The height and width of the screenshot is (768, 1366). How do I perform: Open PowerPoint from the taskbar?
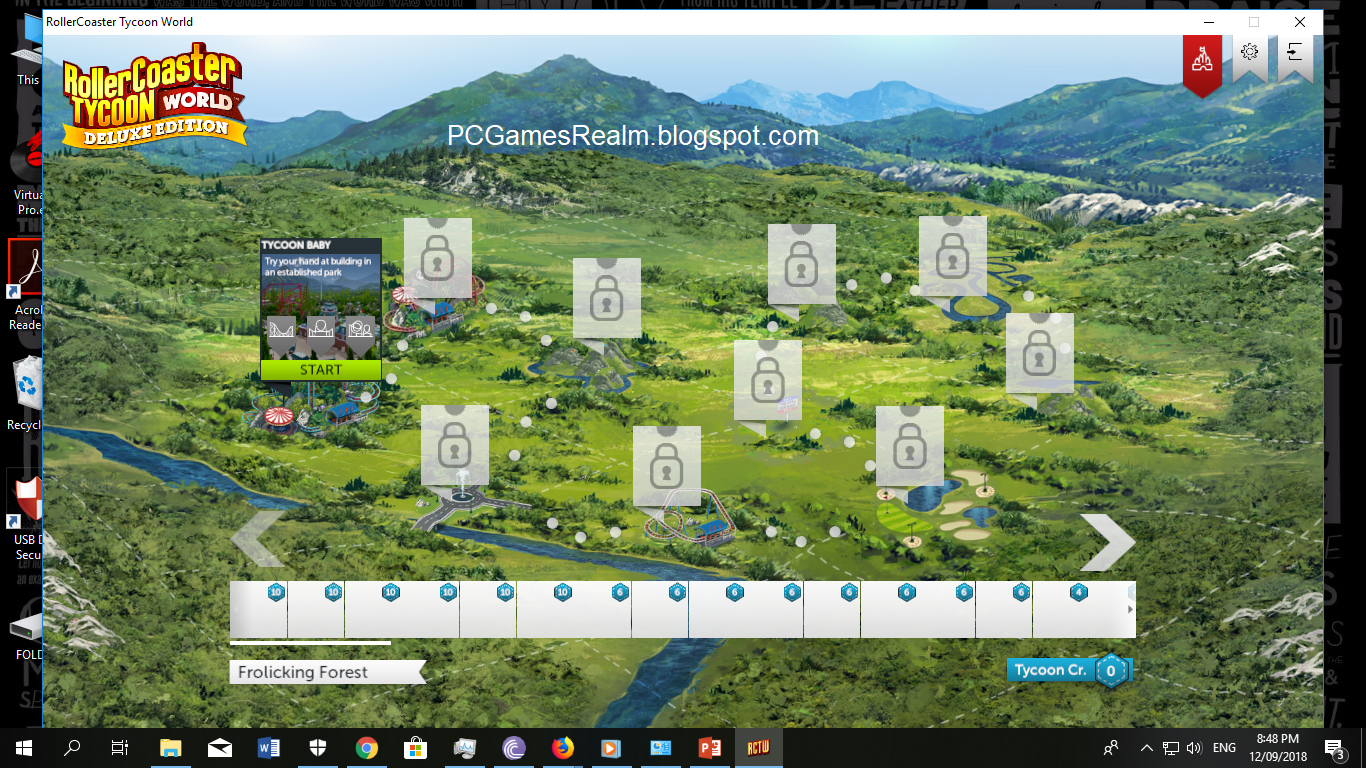click(x=710, y=747)
